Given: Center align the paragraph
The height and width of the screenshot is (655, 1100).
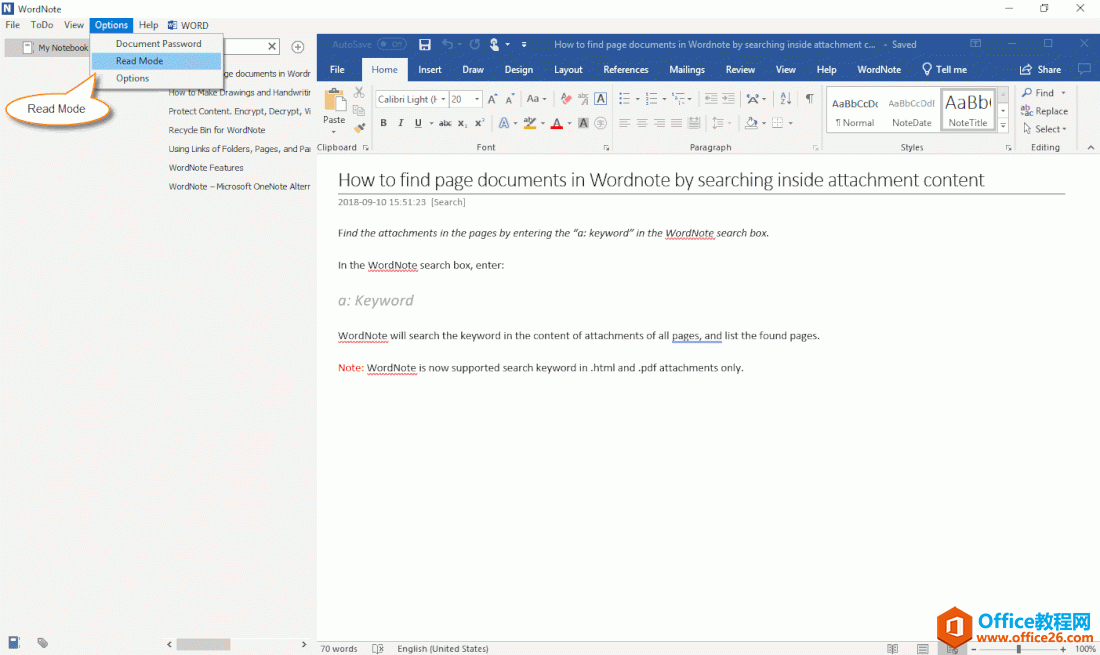Looking at the screenshot, I should tap(641, 123).
